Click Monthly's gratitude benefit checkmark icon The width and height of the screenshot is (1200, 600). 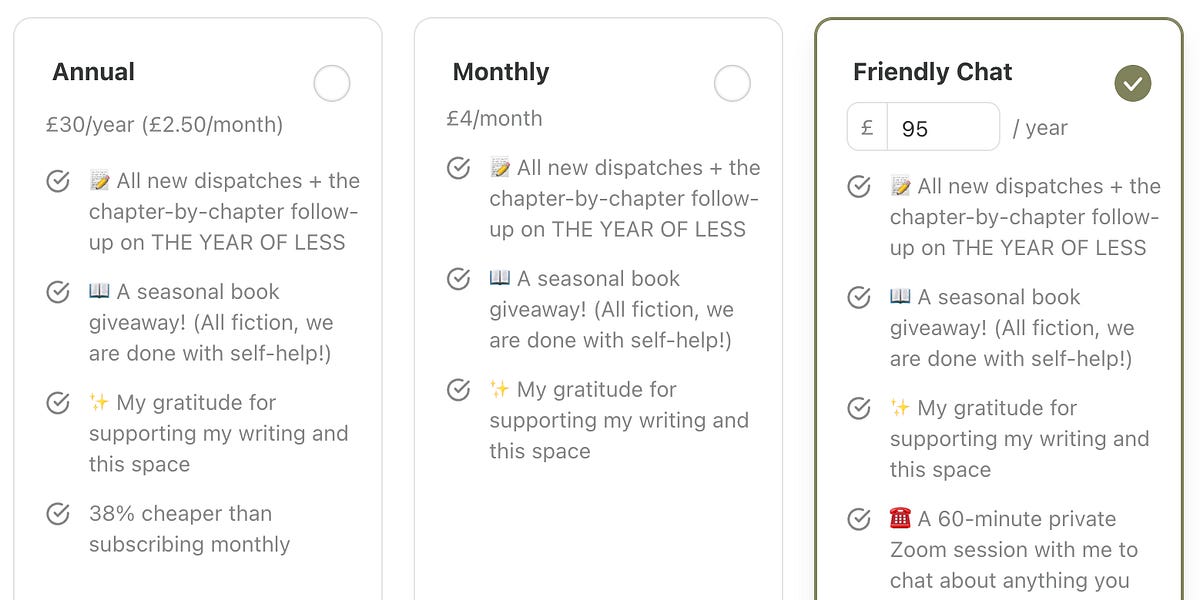[458, 390]
